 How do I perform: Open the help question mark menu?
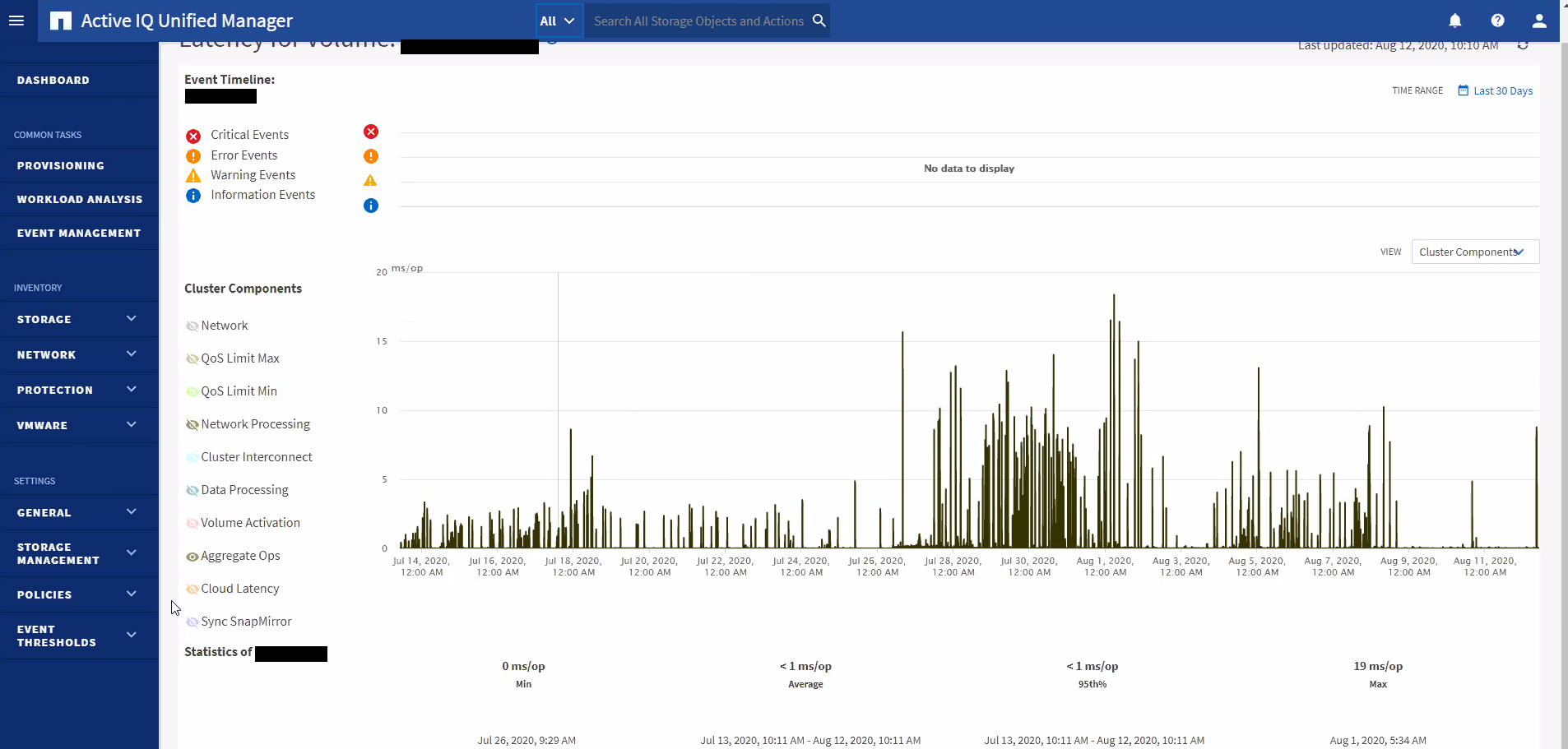coord(1497,21)
